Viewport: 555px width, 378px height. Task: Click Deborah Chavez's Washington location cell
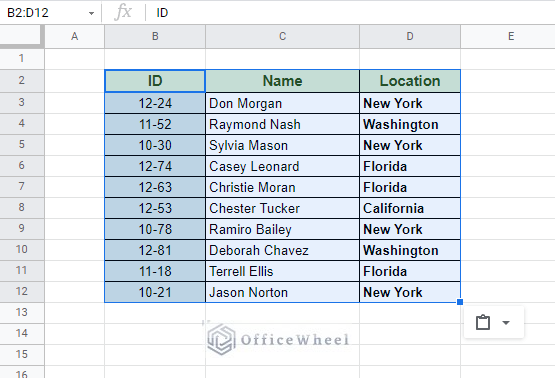pos(410,250)
